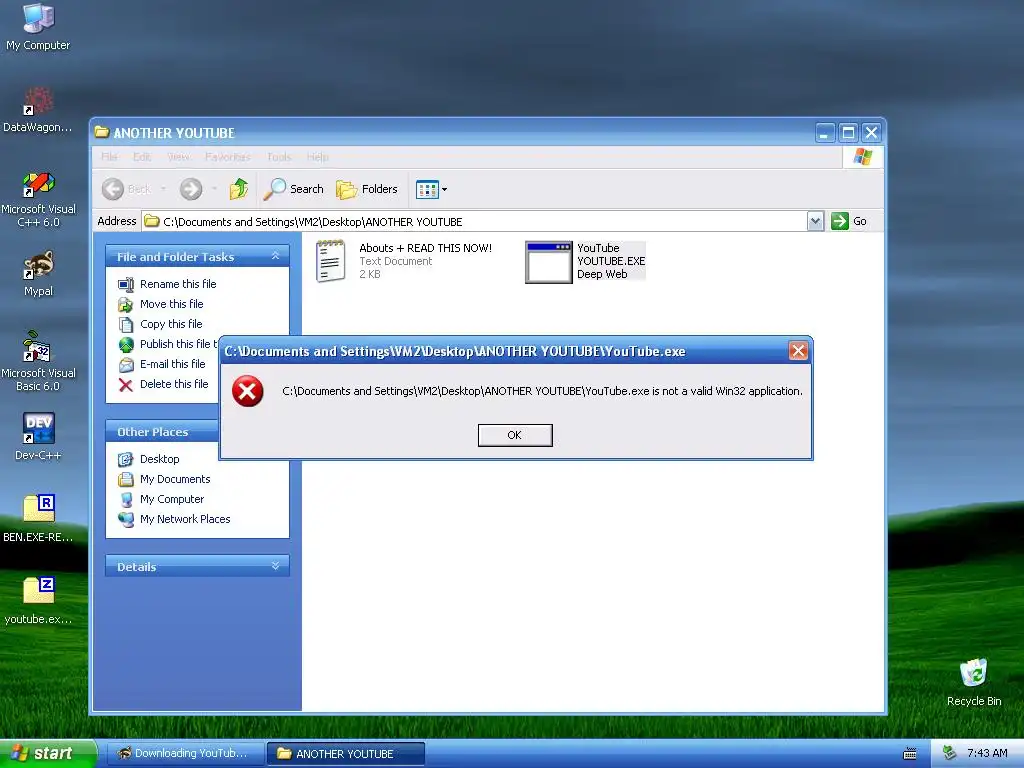The width and height of the screenshot is (1024, 768).
Task: Expand the Details panel
Action: [x=276, y=566]
